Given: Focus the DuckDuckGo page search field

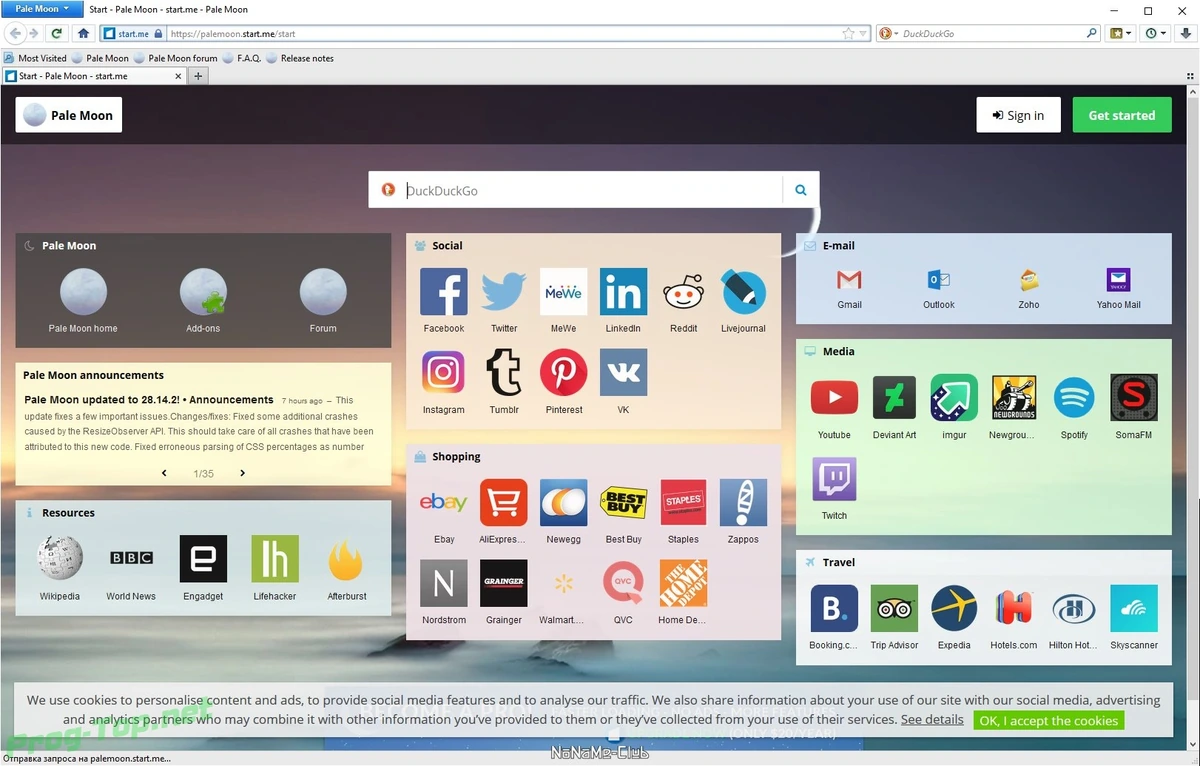Looking at the screenshot, I should pyautogui.click(x=592, y=190).
